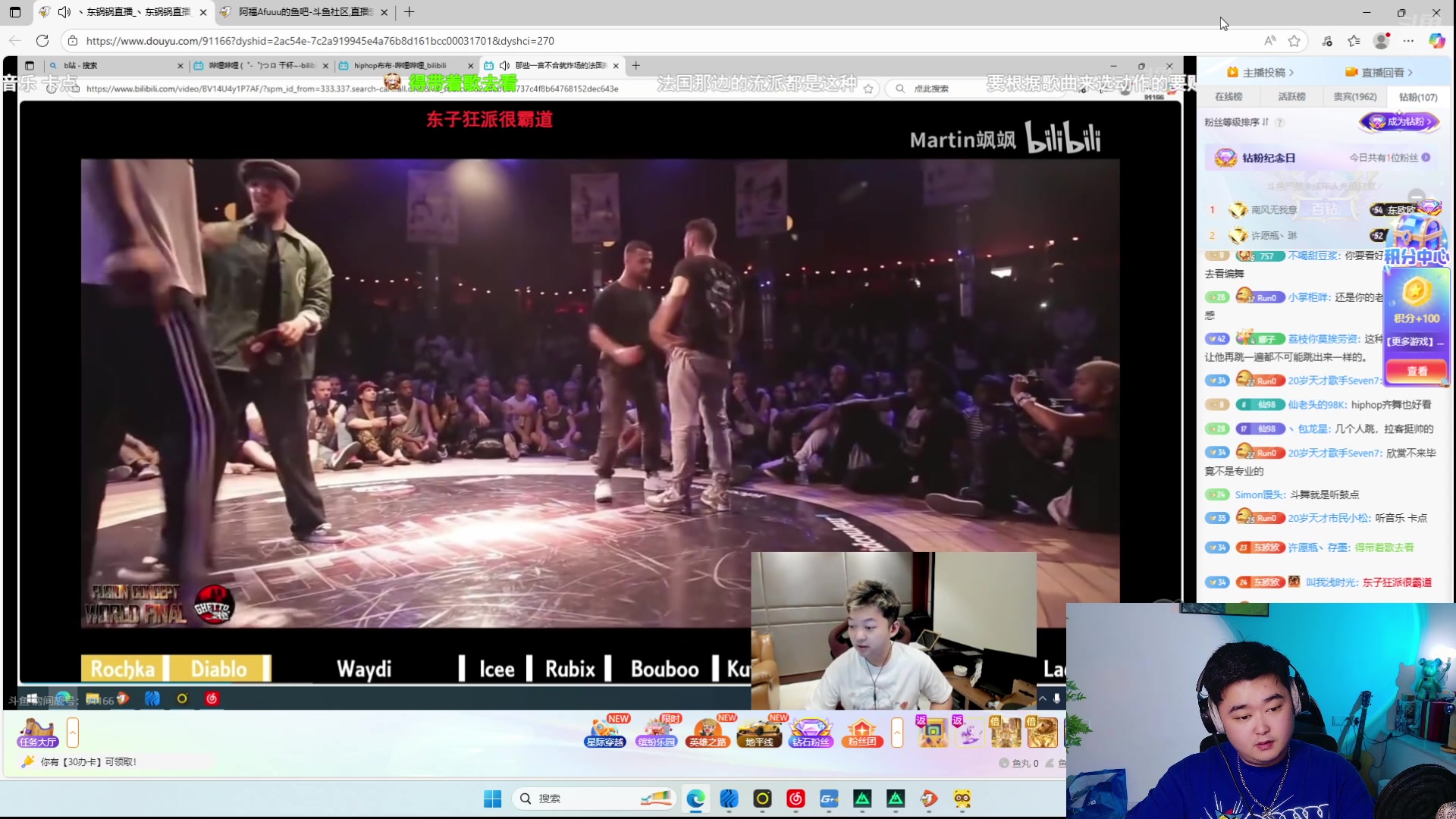Open owl app in taskbar
This screenshot has height=819, width=1456.
pos(962,799)
